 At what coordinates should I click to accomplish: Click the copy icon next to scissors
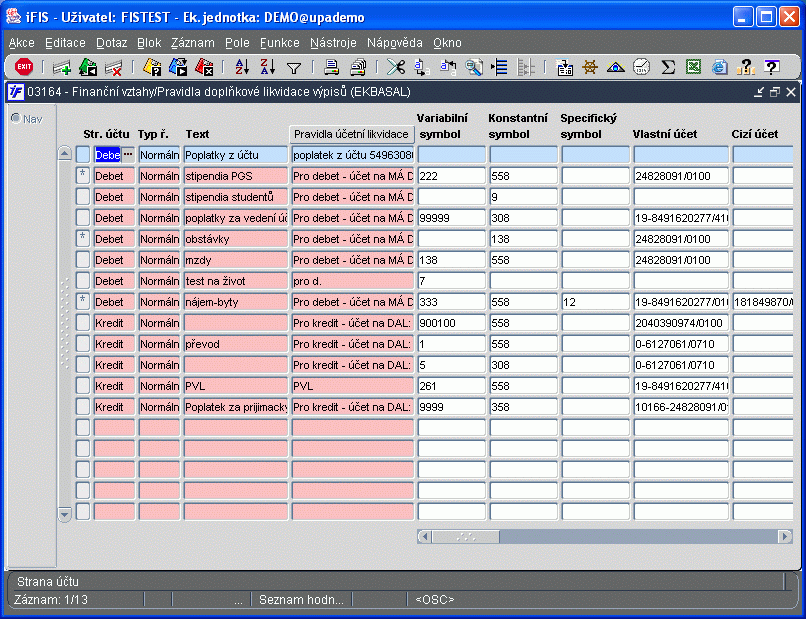[x=422, y=67]
